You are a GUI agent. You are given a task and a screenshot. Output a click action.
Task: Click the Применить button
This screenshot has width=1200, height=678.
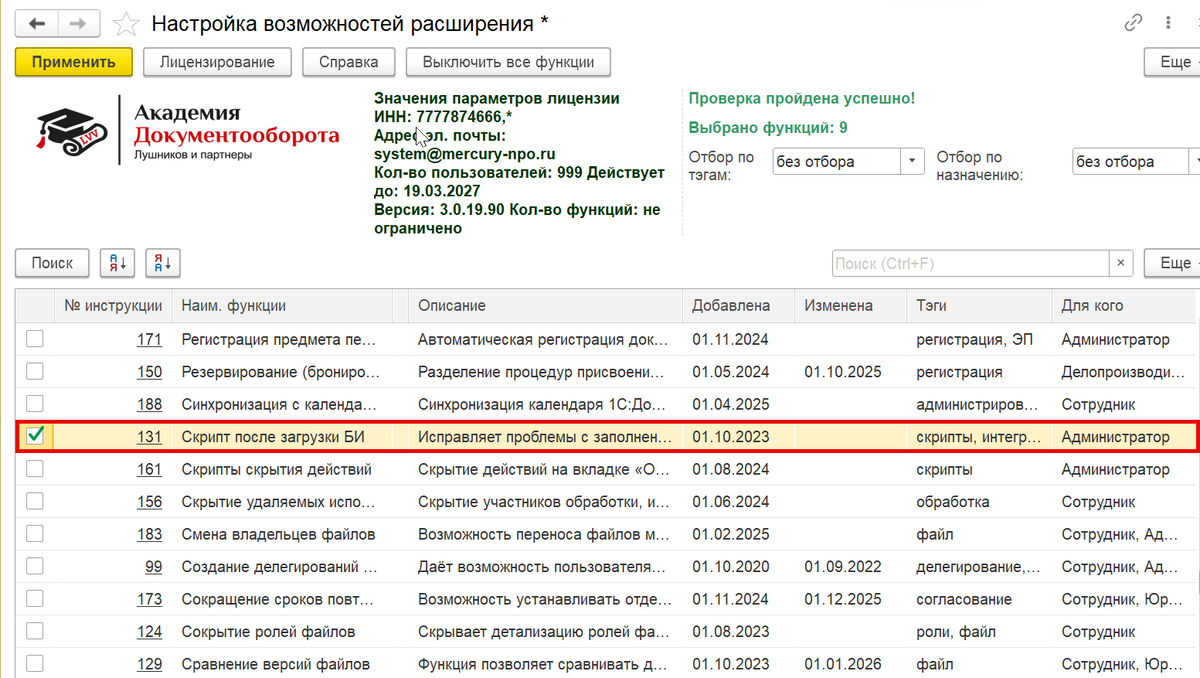pyautogui.click(x=74, y=62)
